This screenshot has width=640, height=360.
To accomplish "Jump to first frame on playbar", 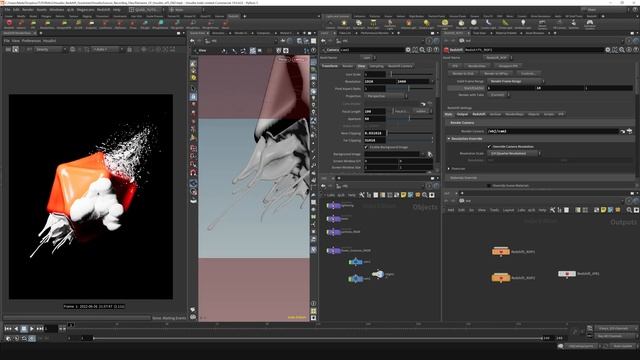I will click(8, 329).
